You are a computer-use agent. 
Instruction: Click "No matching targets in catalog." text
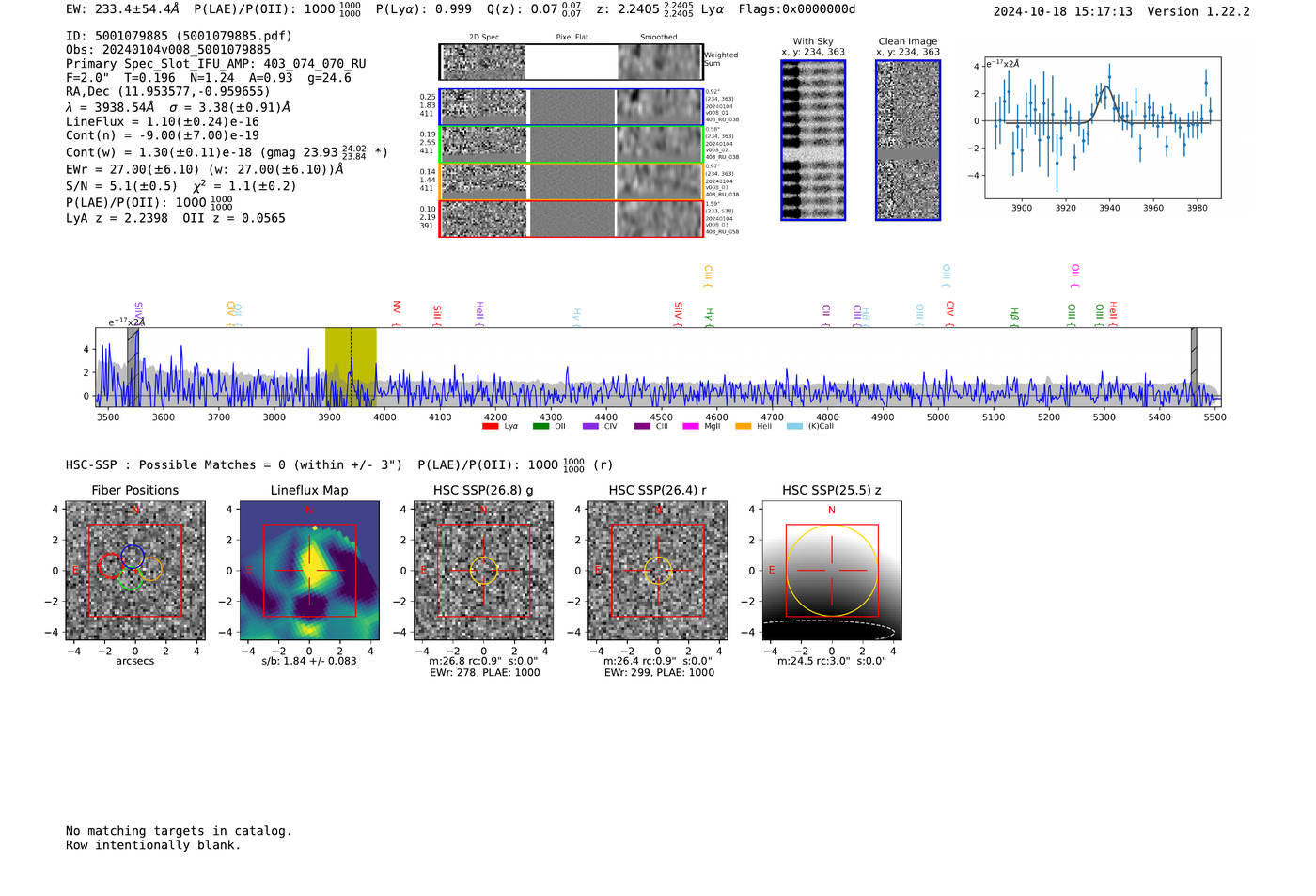click(x=179, y=831)
